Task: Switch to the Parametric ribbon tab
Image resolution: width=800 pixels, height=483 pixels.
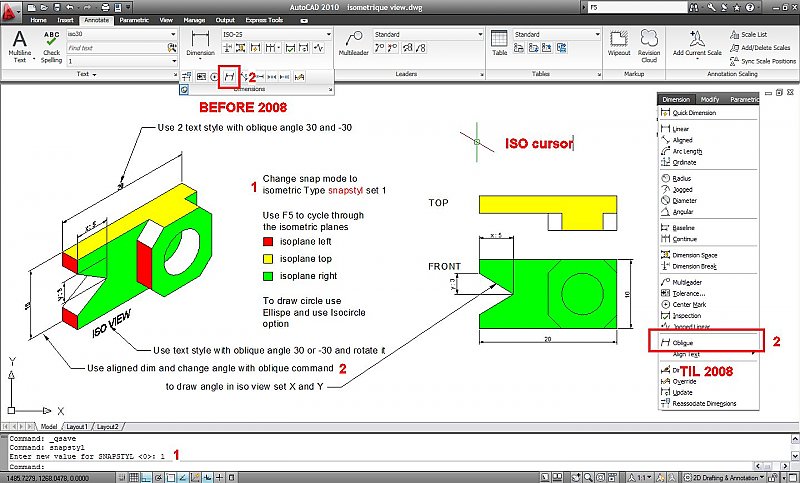Action: (134, 20)
